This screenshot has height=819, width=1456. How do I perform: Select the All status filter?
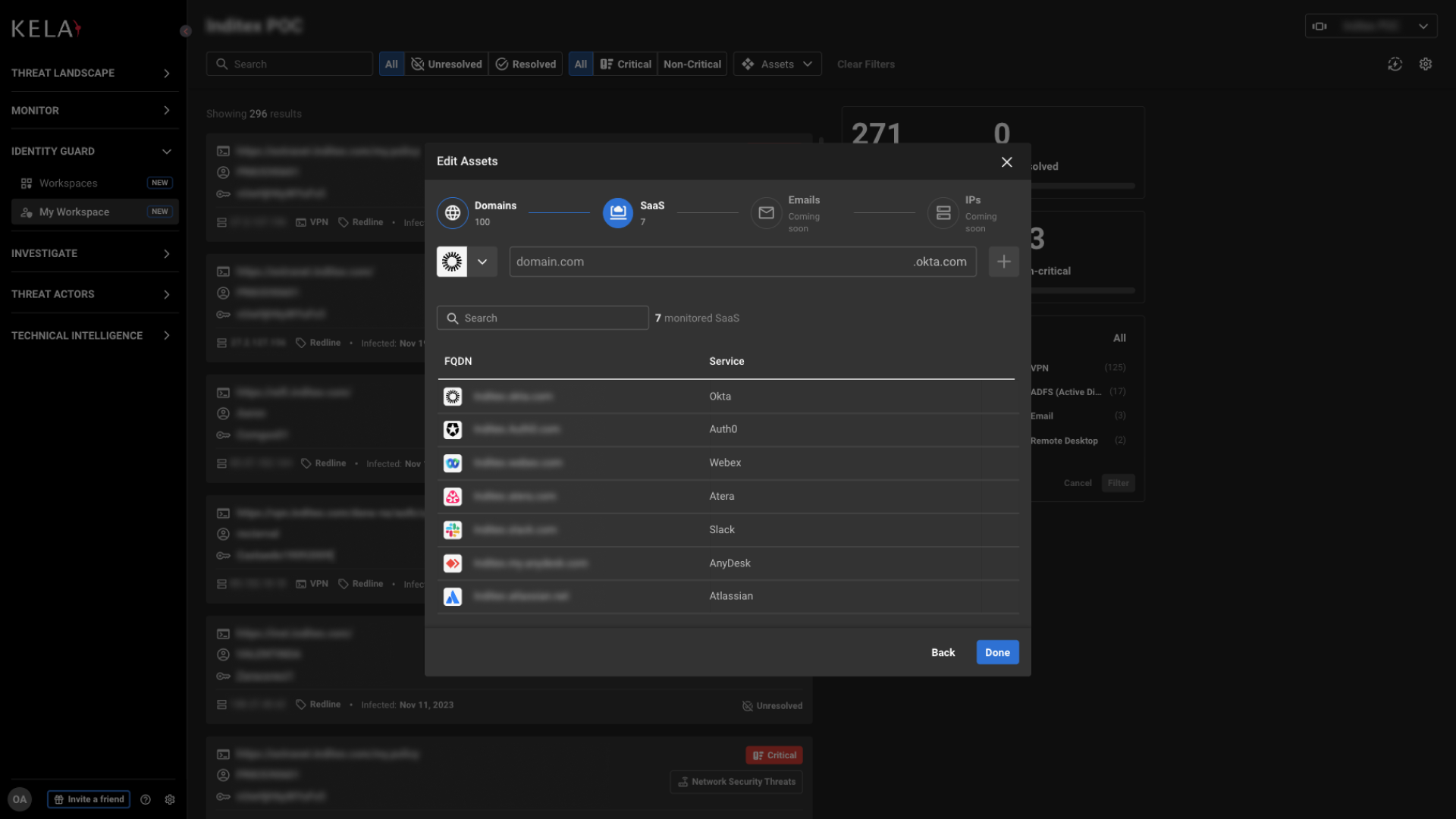coord(391,64)
